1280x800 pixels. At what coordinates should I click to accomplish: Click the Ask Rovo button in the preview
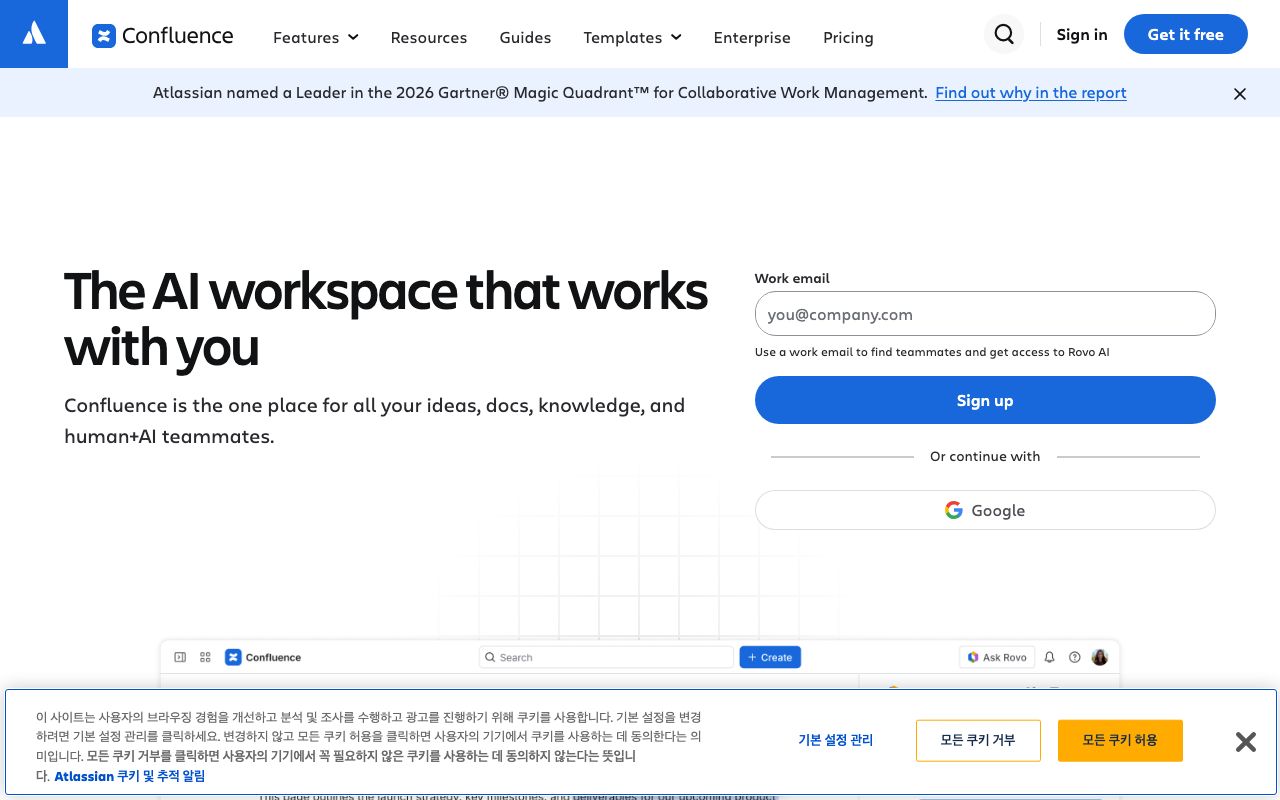[x=997, y=657]
